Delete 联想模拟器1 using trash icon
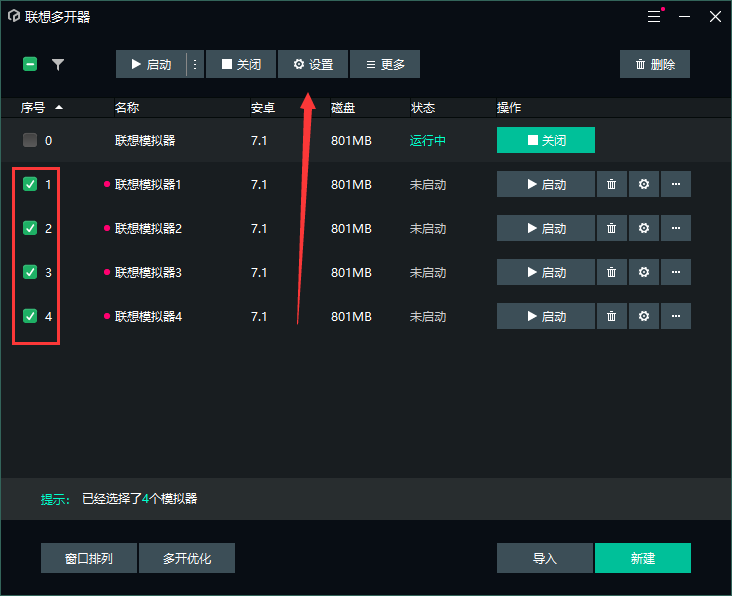Image resolution: width=732 pixels, height=596 pixels. click(x=612, y=184)
